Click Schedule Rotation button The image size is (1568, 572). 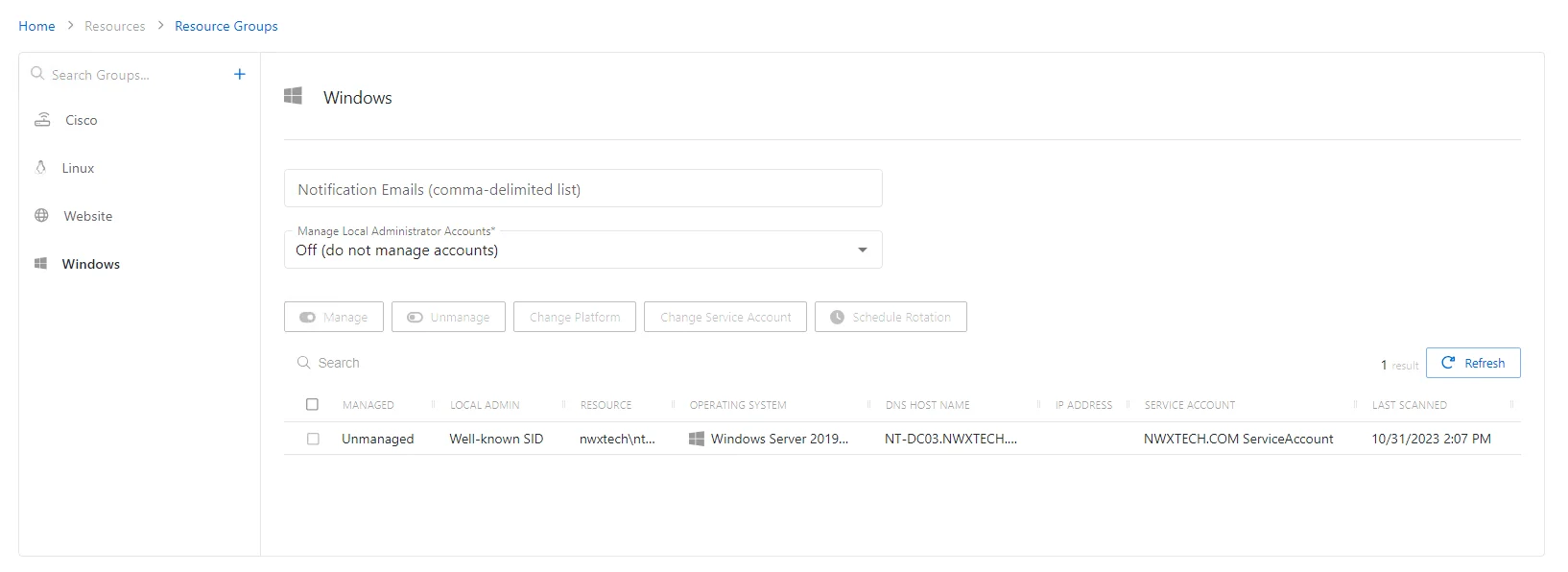(891, 317)
